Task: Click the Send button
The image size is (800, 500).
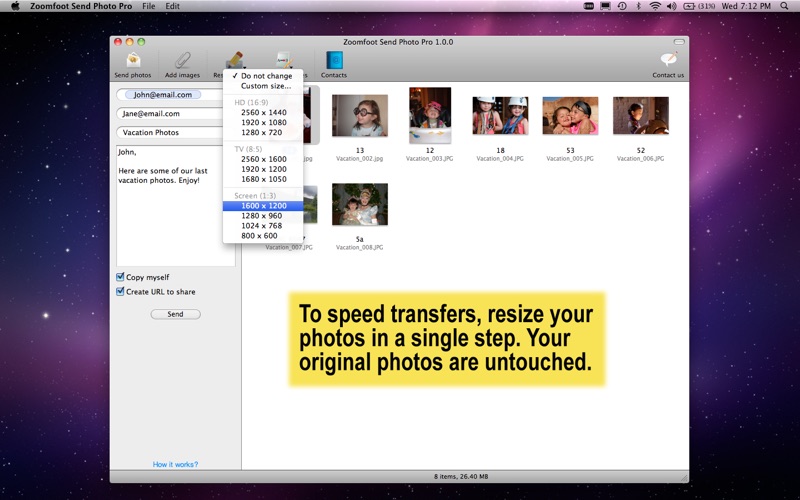Action: [x=176, y=314]
